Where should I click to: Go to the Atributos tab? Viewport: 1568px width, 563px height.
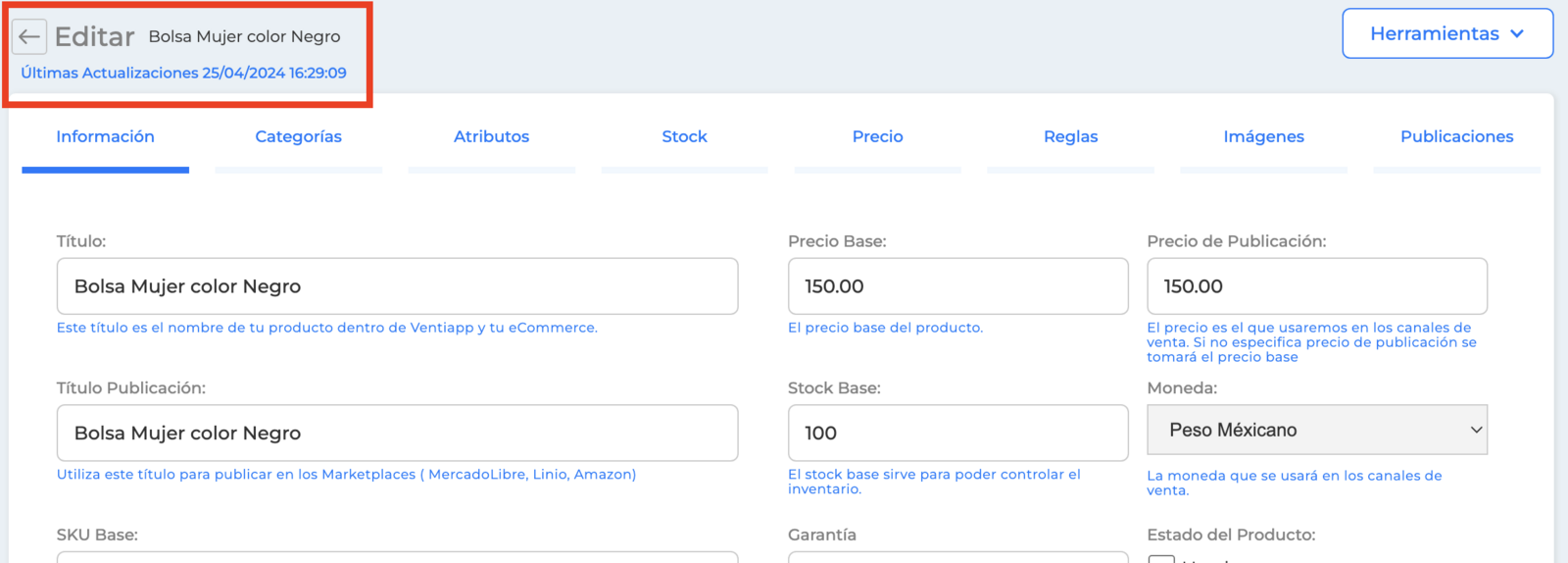pos(491,136)
